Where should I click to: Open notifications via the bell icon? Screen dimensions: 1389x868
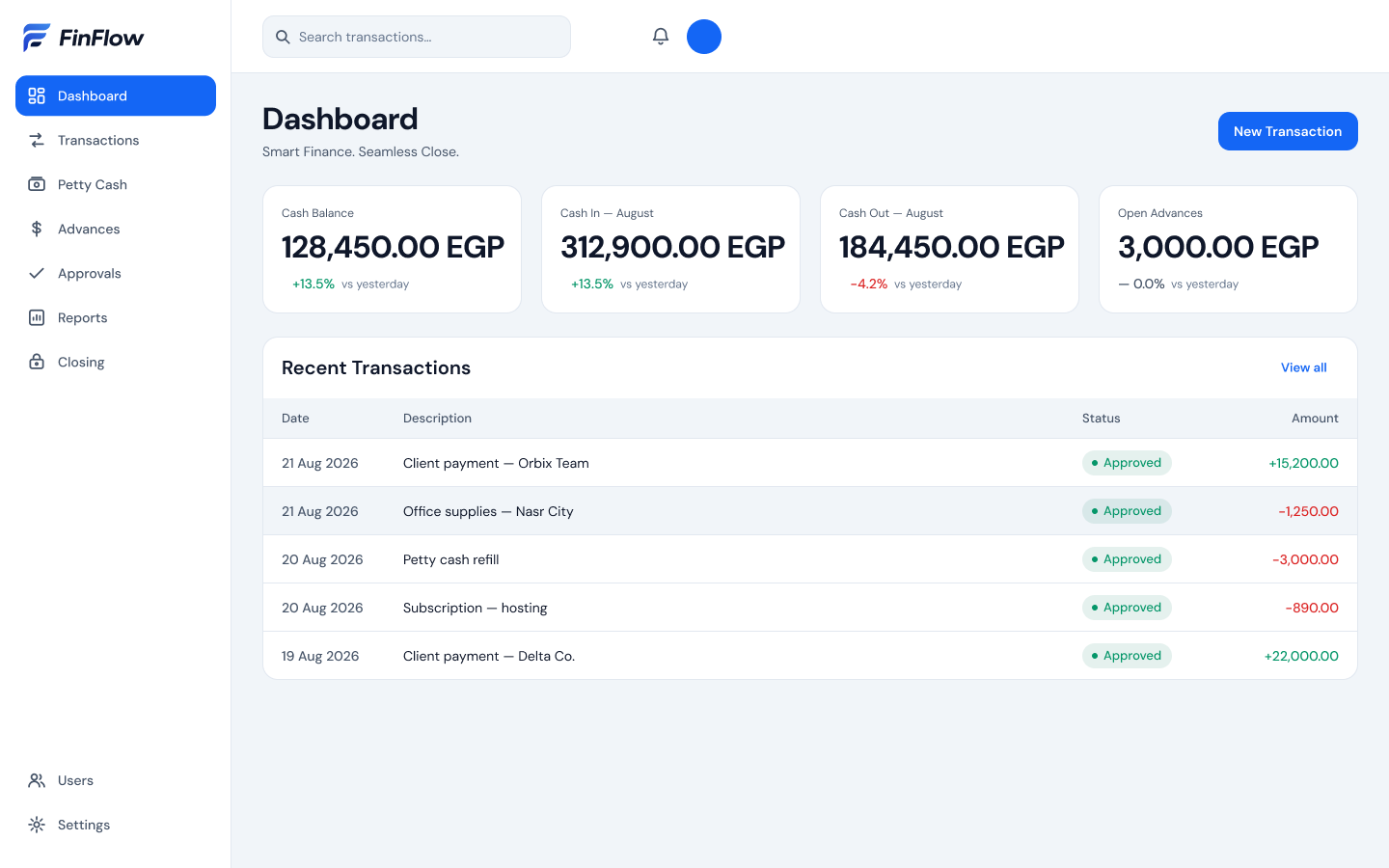pos(661,37)
